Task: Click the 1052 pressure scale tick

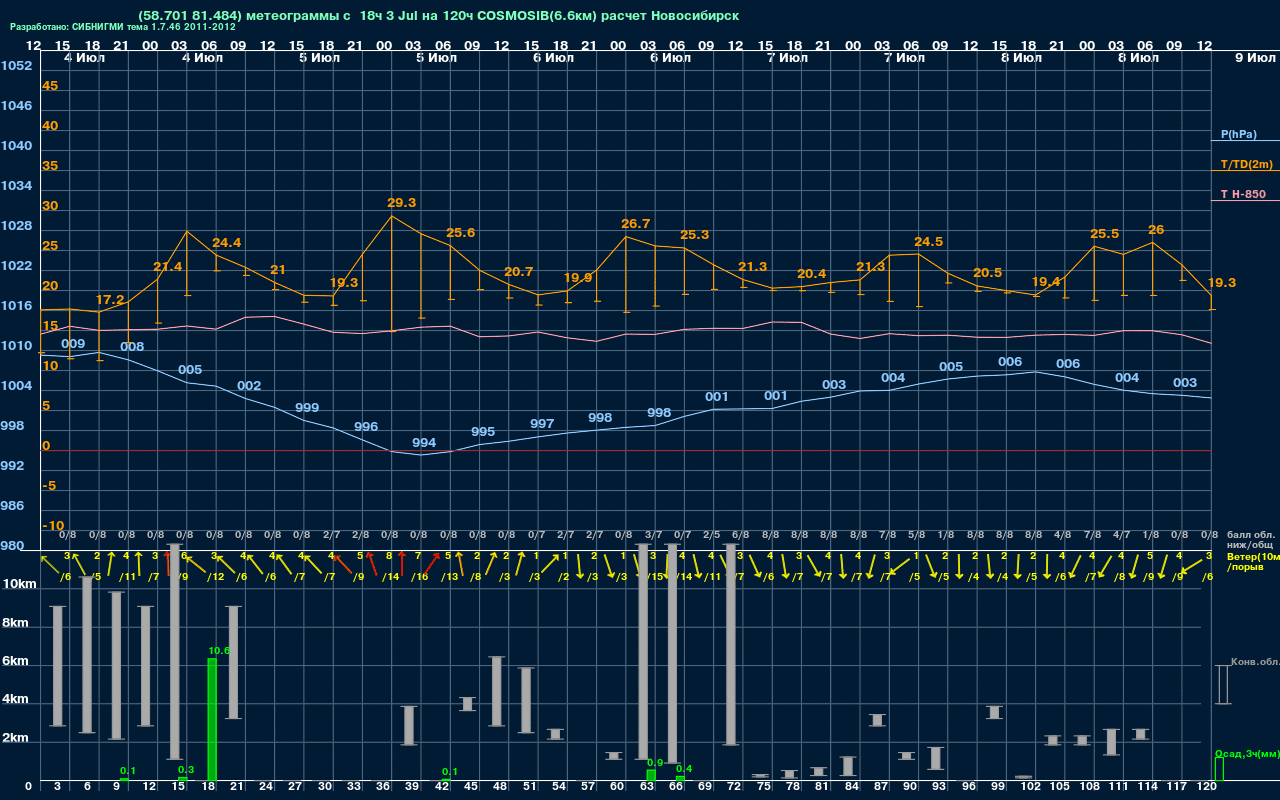Action: click(x=17, y=66)
